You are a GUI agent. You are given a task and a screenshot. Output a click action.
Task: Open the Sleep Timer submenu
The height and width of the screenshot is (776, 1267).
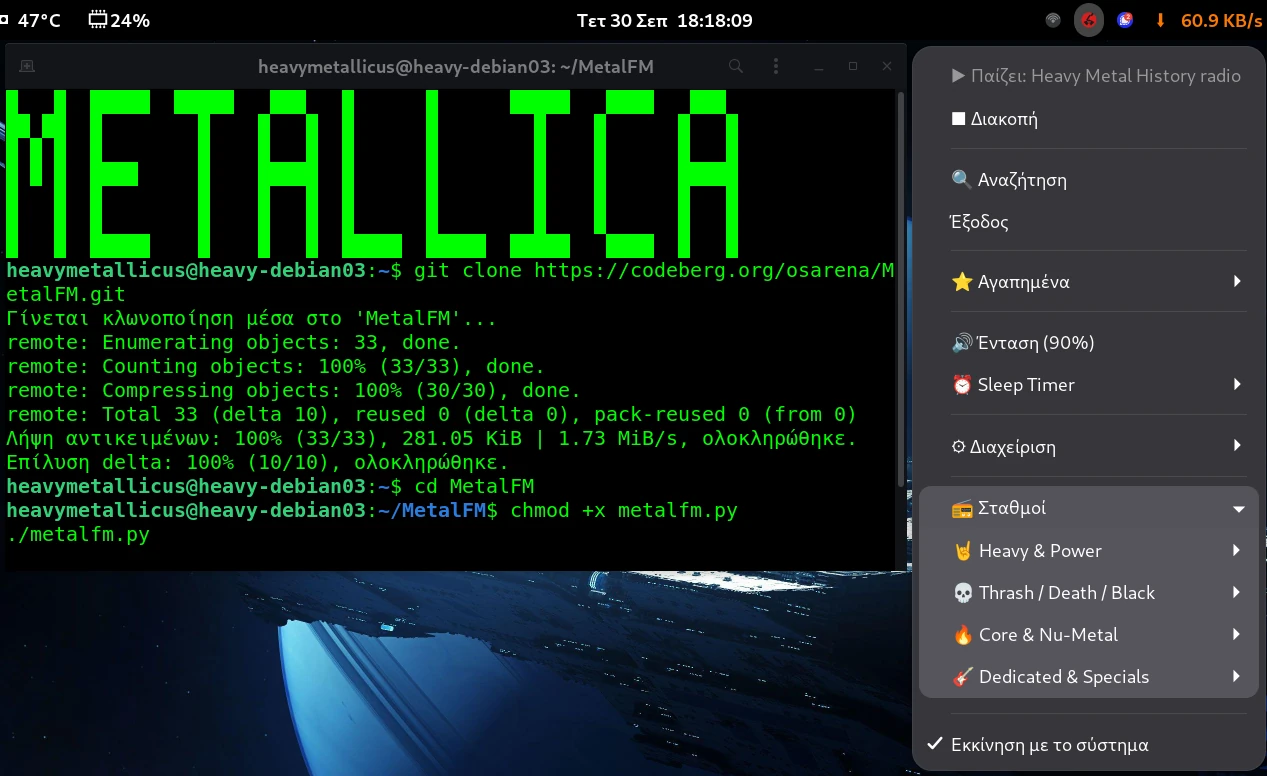coord(1089,385)
